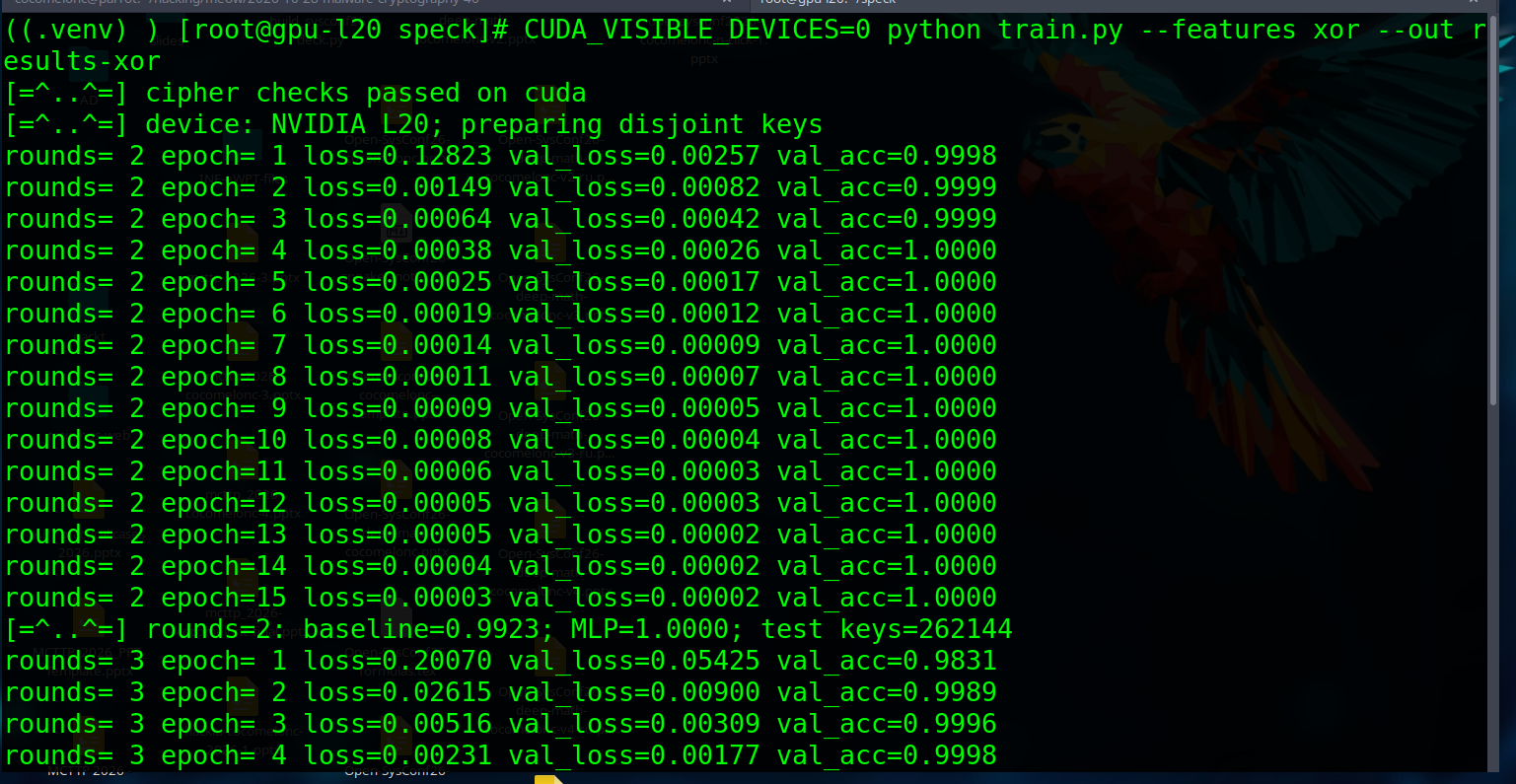
Task: Click 'loss=0.00006' on the rounds 2 epoch 11 line
Action: point(397,472)
